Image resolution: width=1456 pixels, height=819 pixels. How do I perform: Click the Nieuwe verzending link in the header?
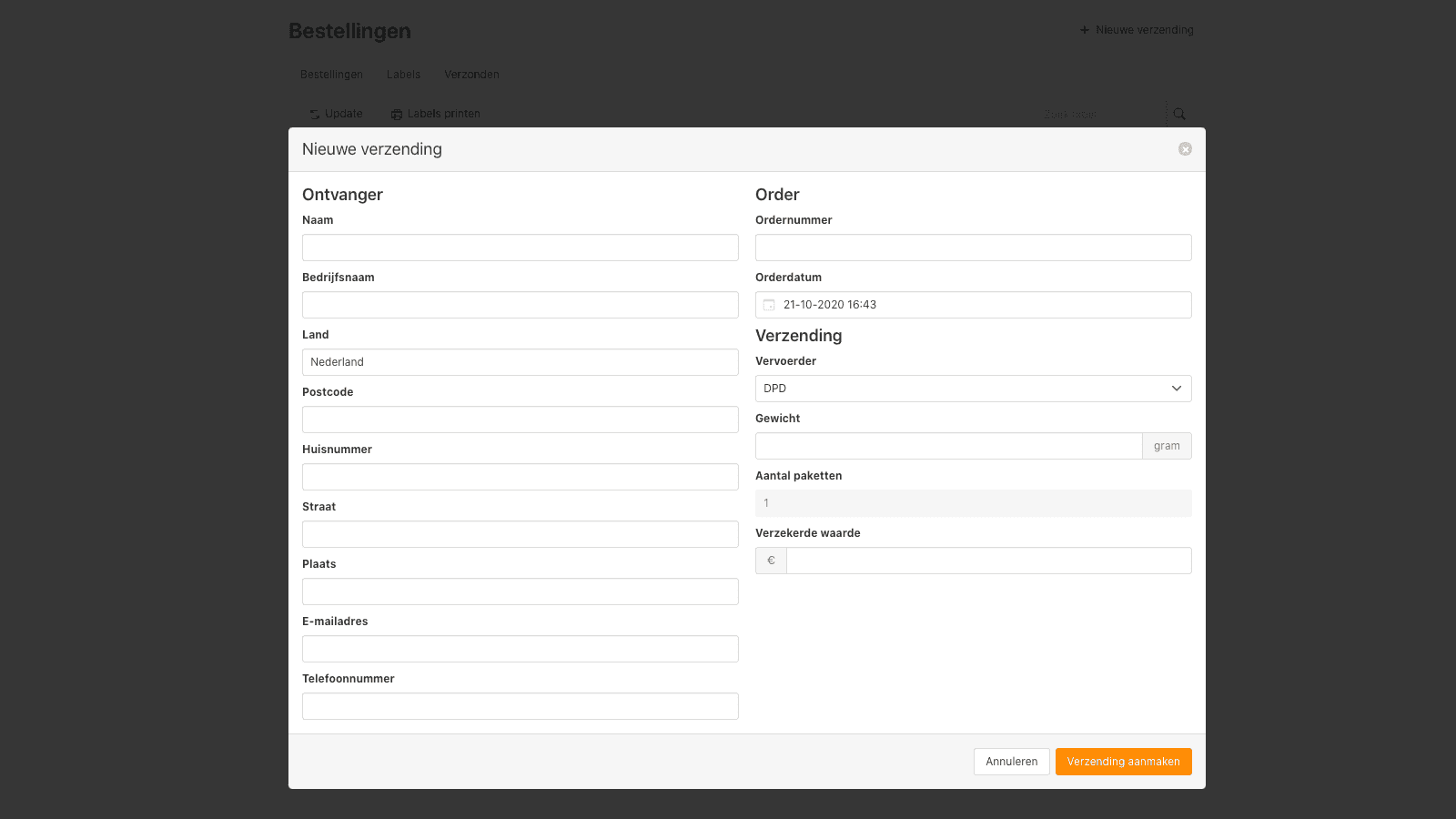coord(1143,29)
